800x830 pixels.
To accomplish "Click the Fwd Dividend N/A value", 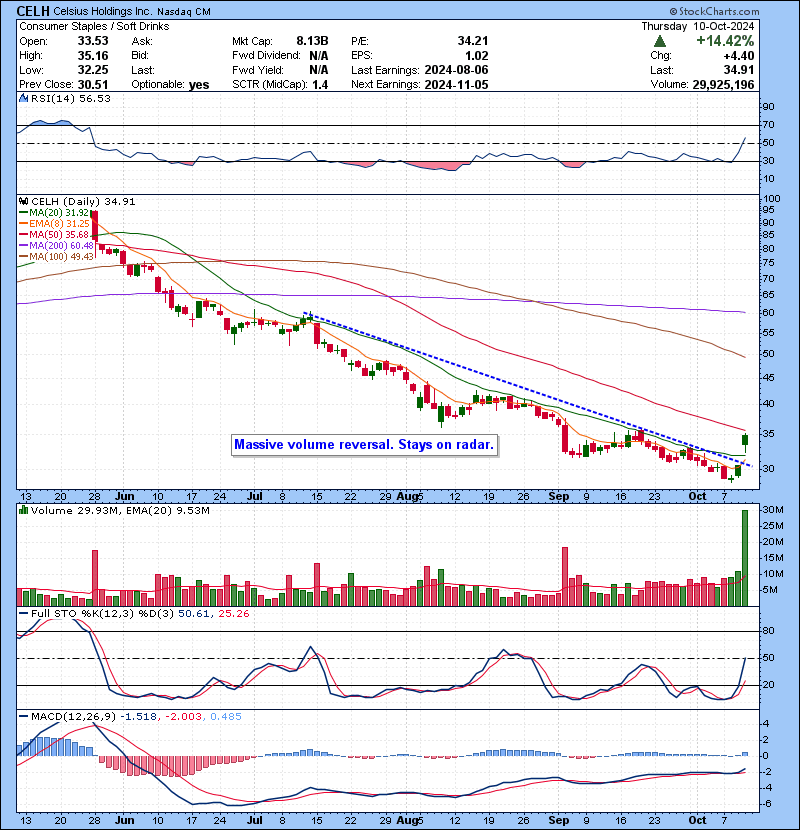I will (319, 56).
